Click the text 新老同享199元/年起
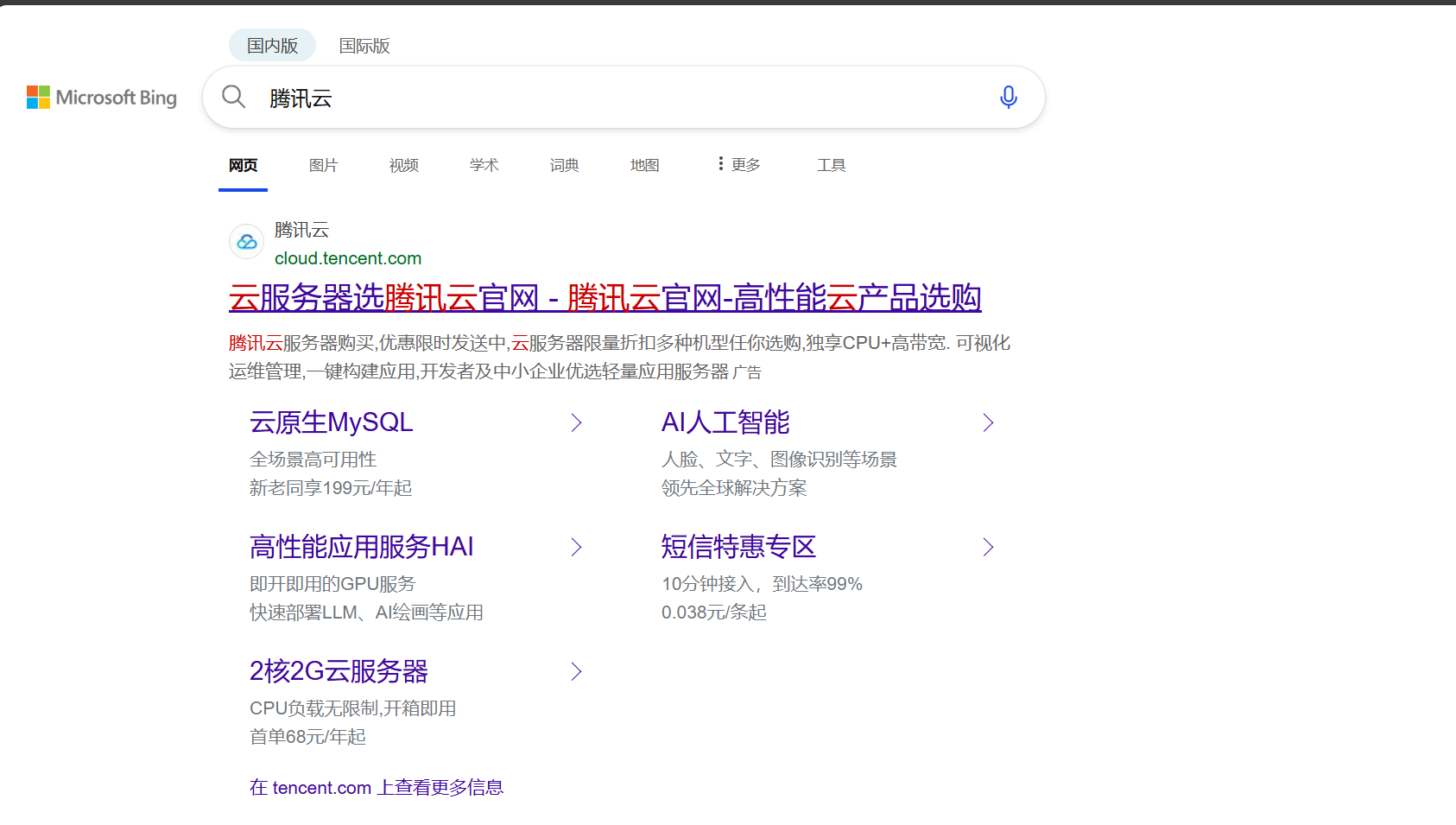This screenshot has height=825, width=1456. (x=331, y=488)
